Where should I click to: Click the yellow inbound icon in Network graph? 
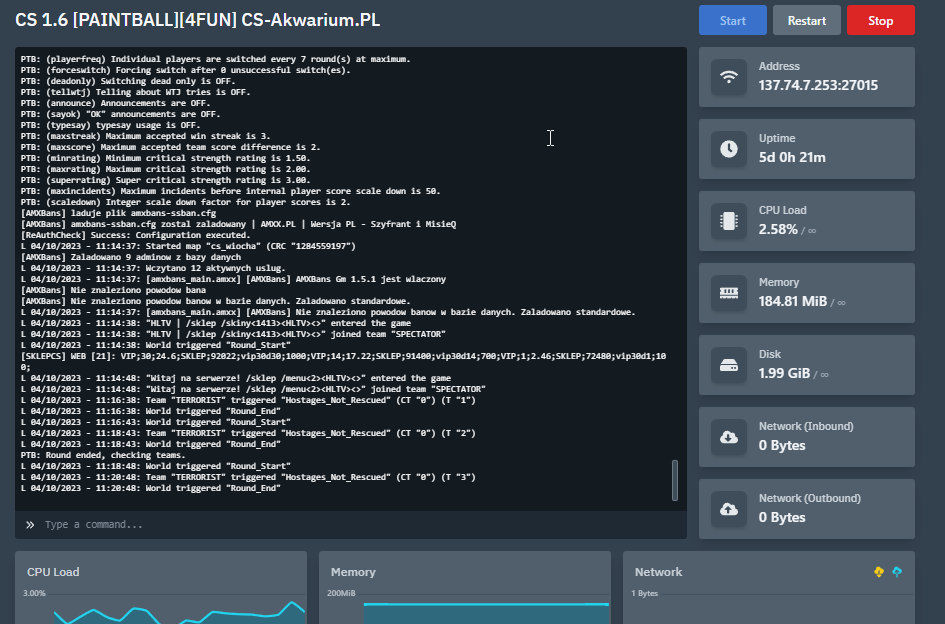879,572
